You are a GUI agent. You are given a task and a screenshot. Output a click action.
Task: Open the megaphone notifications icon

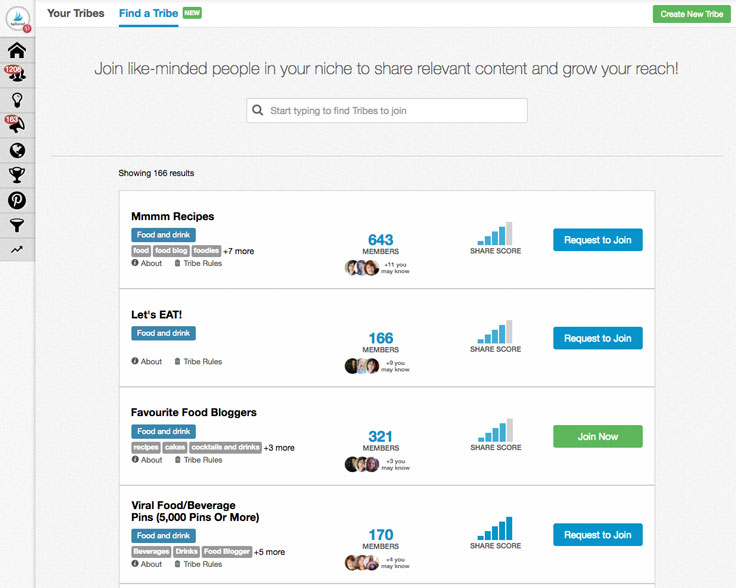pos(15,124)
